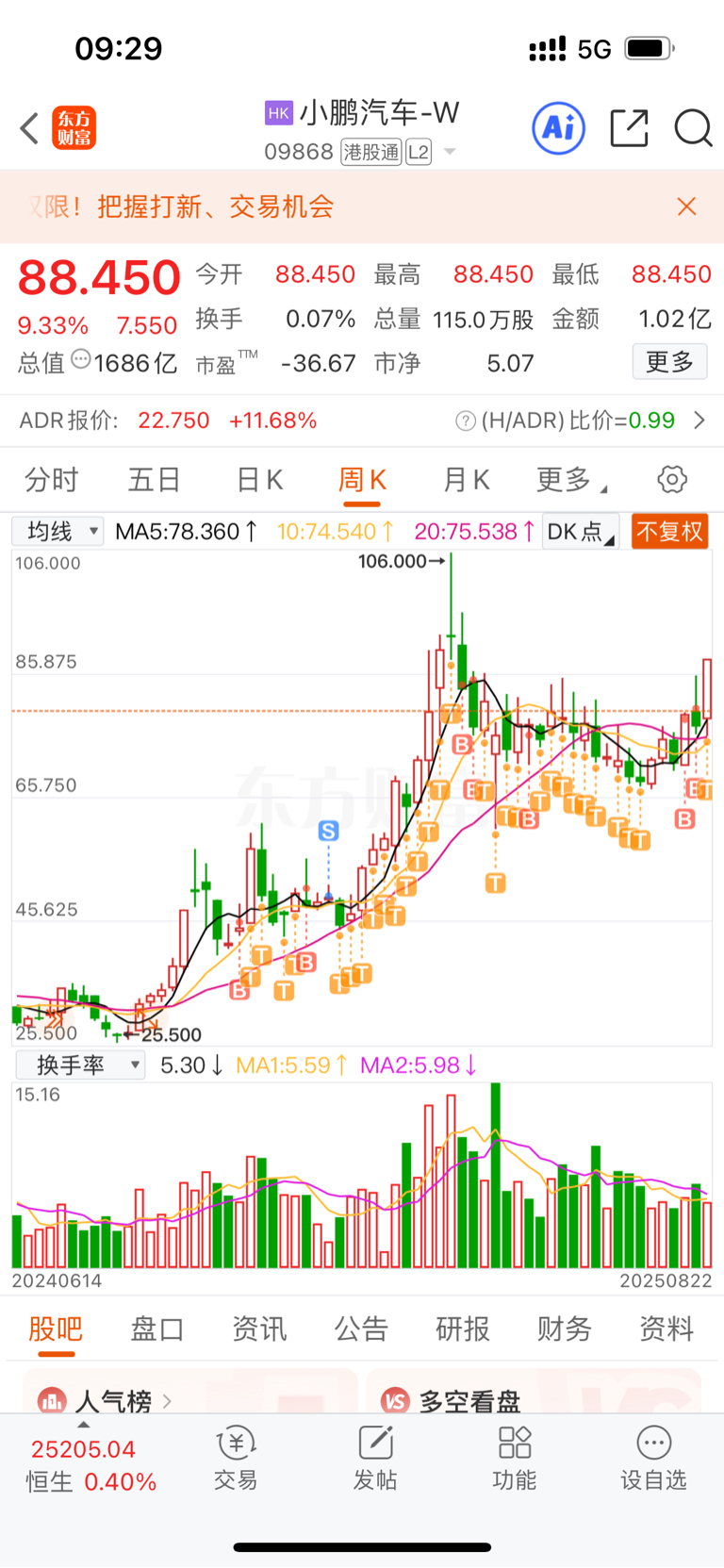Switch to 分时 chart tab
Image resolution: width=724 pixels, height=1568 pixels.
(x=52, y=480)
